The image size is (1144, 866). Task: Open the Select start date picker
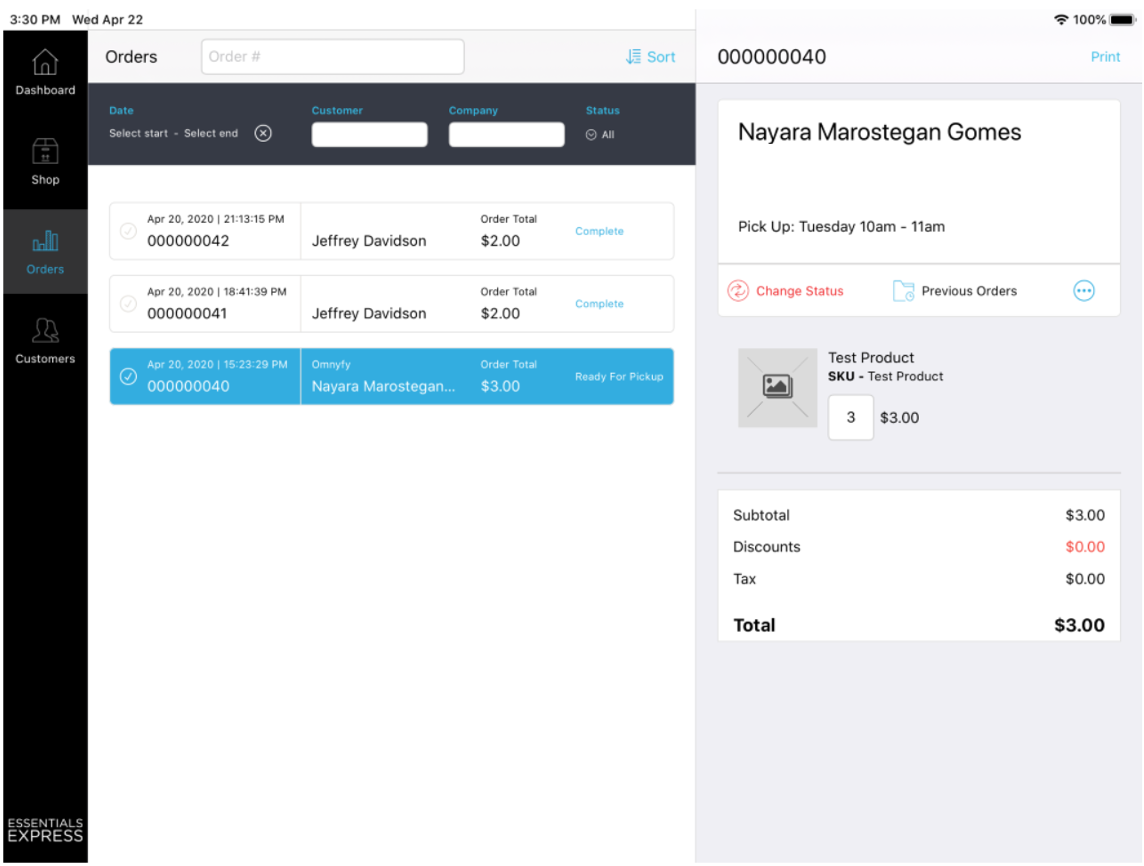tap(139, 134)
